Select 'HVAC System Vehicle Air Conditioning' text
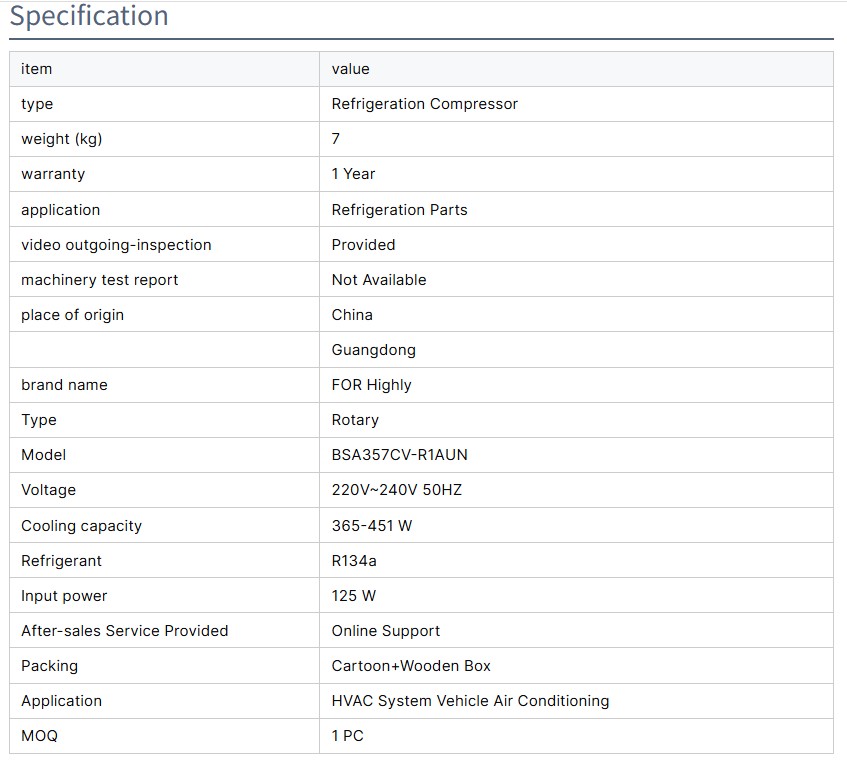Image resolution: width=847 pixels, height=765 pixels. click(x=470, y=701)
